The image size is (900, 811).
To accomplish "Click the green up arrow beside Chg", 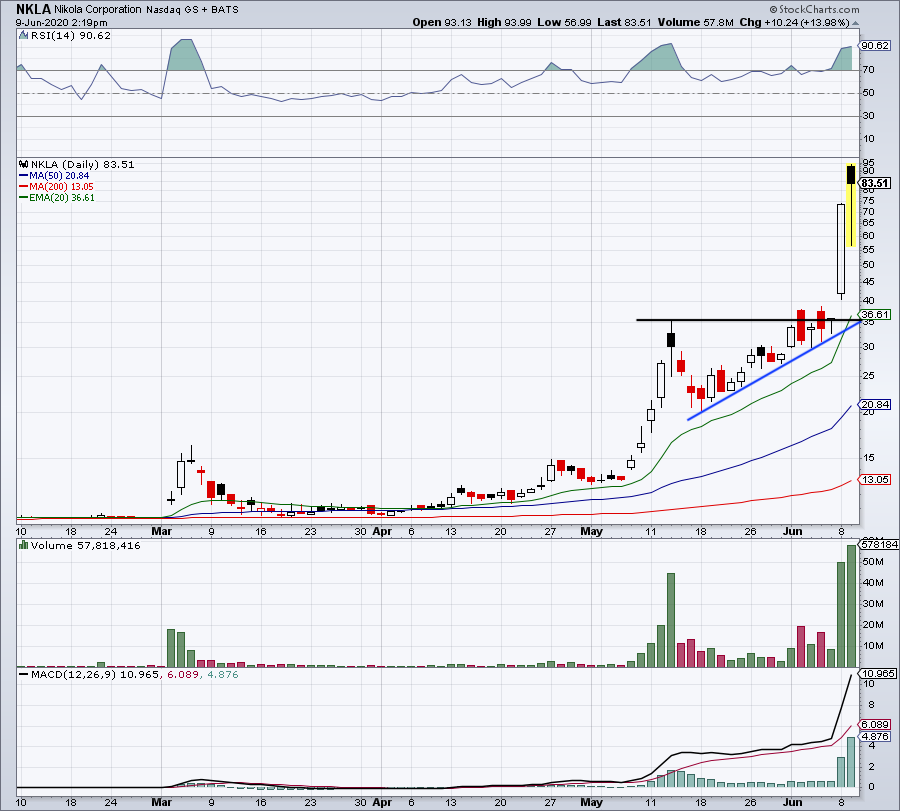I will click(855, 23).
